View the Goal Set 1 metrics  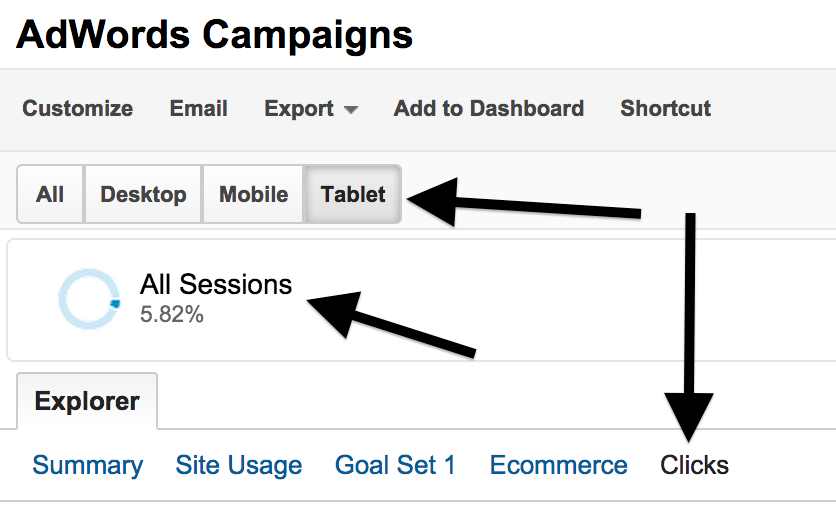(395, 465)
